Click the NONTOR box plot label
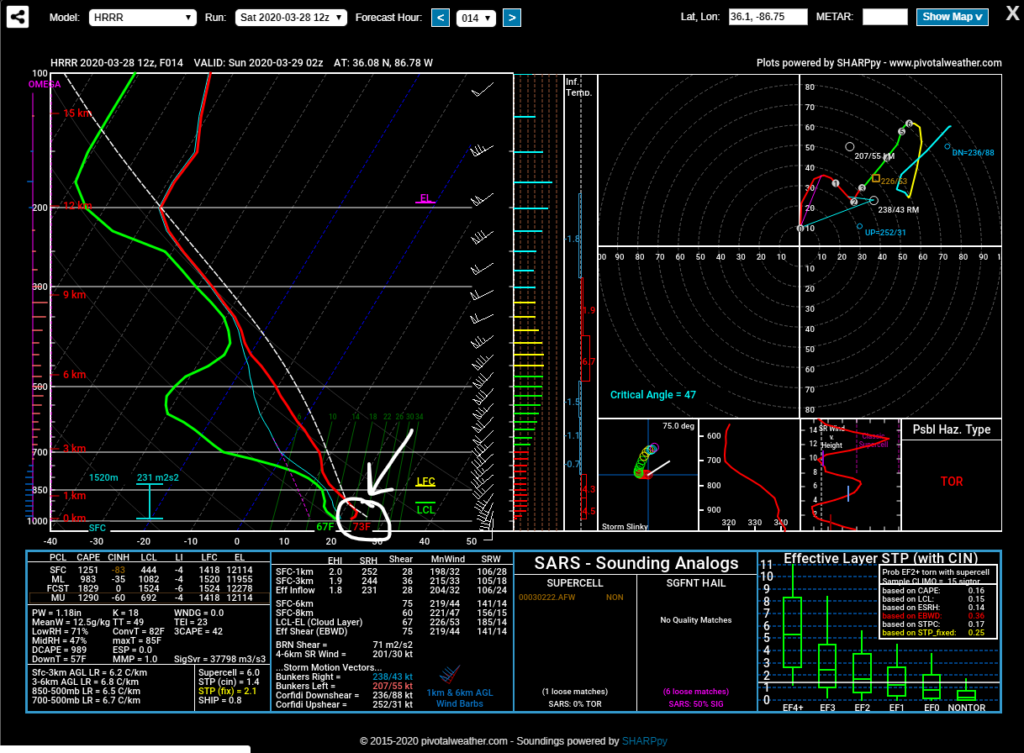 point(967,708)
